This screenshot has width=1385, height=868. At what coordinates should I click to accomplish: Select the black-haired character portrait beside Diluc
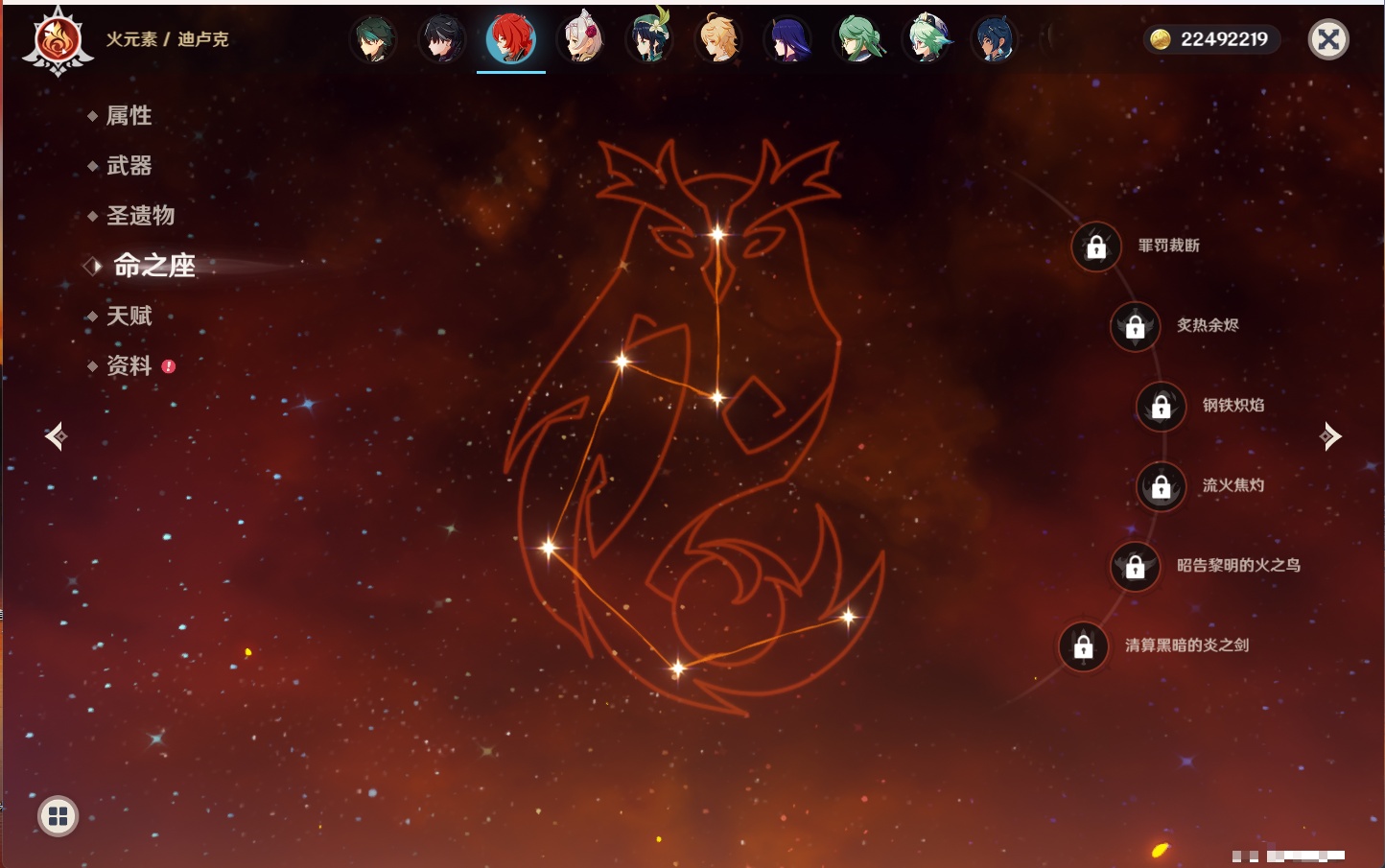(x=442, y=39)
